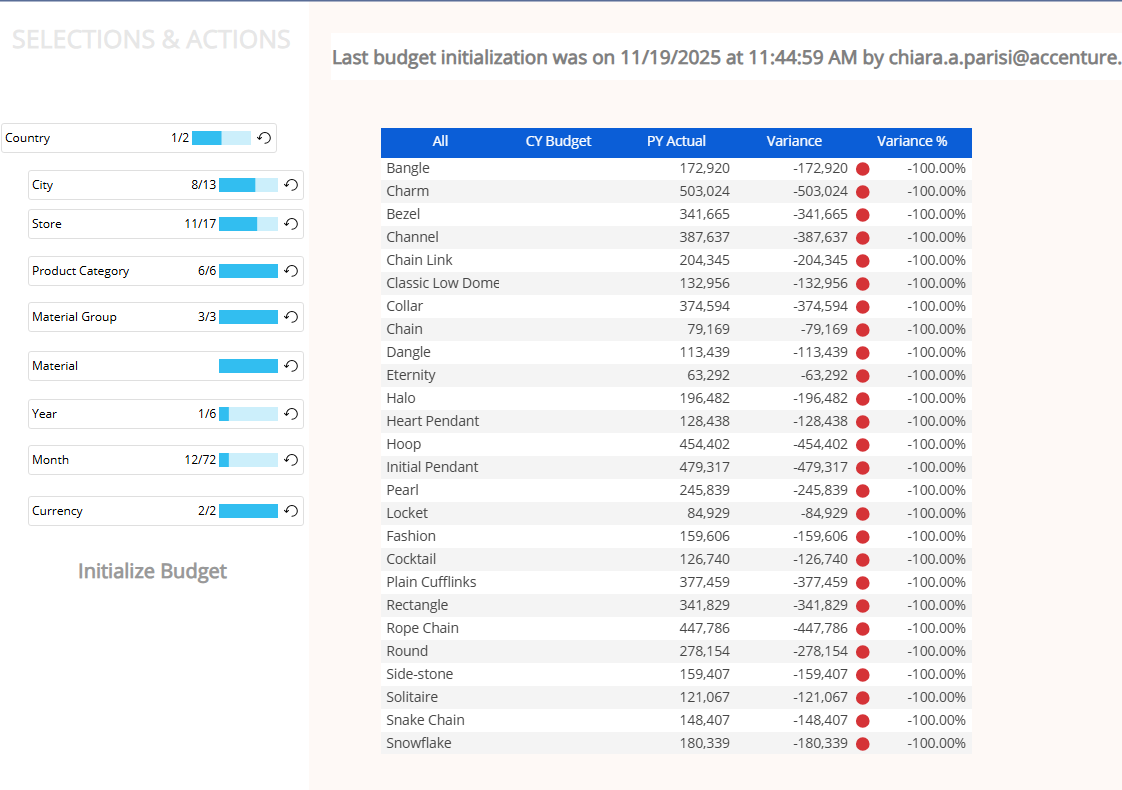Click the red indicator in Hoop row

pyautogui.click(x=863, y=445)
